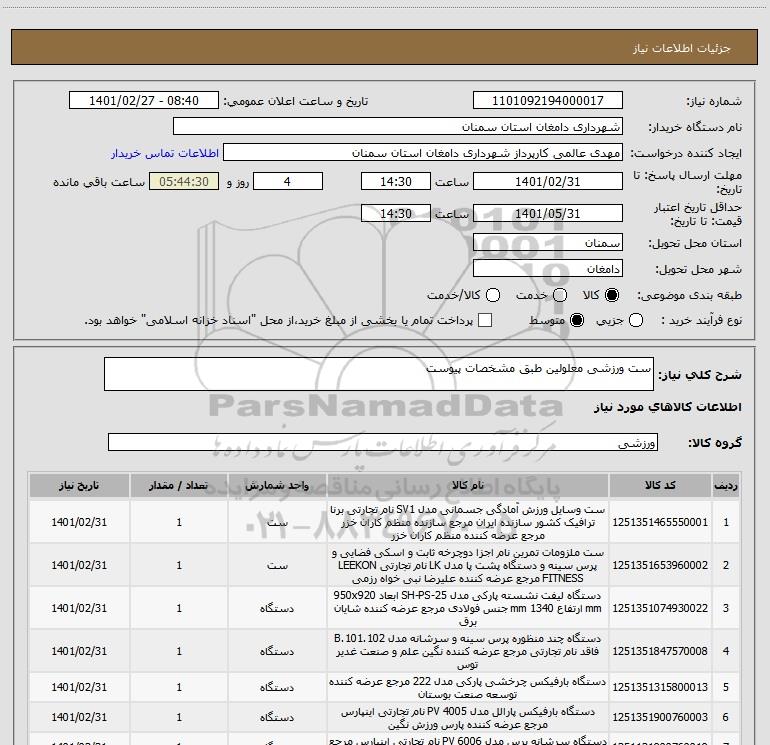770x745 pixels.
Task: Click the تاریخ نیاز column header
Action: [x=79, y=486]
